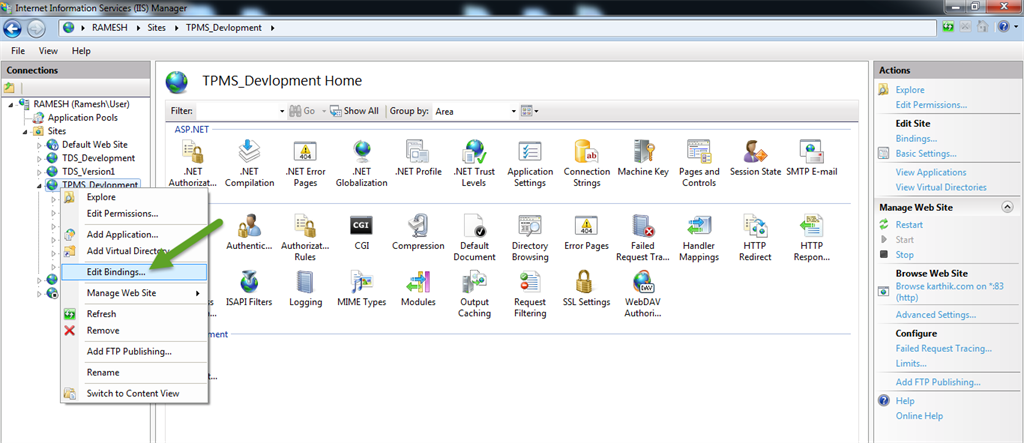Click Bindings link in Actions pane
The height and width of the screenshot is (443, 1024).
click(916, 139)
